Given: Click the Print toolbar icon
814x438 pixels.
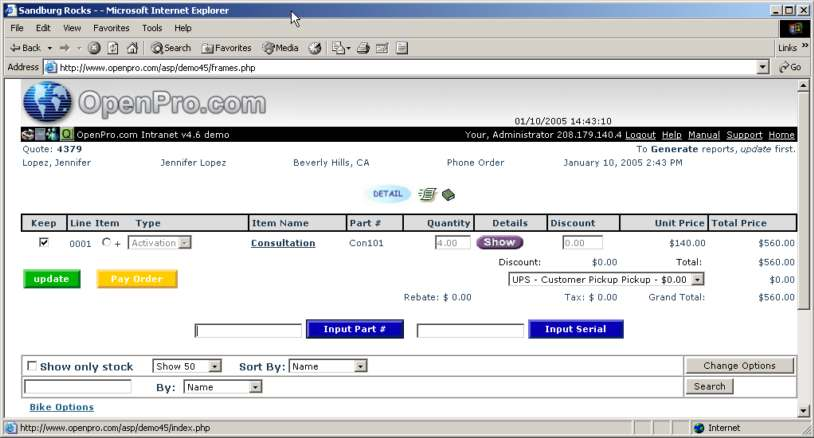Looking at the screenshot, I should tap(363, 47).
